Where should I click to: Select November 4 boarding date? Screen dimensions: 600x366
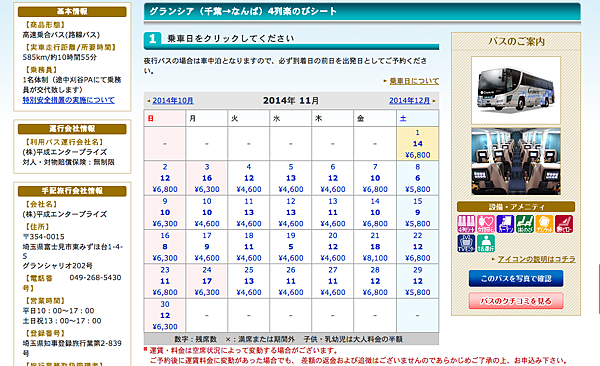click(x=249, y=178)
